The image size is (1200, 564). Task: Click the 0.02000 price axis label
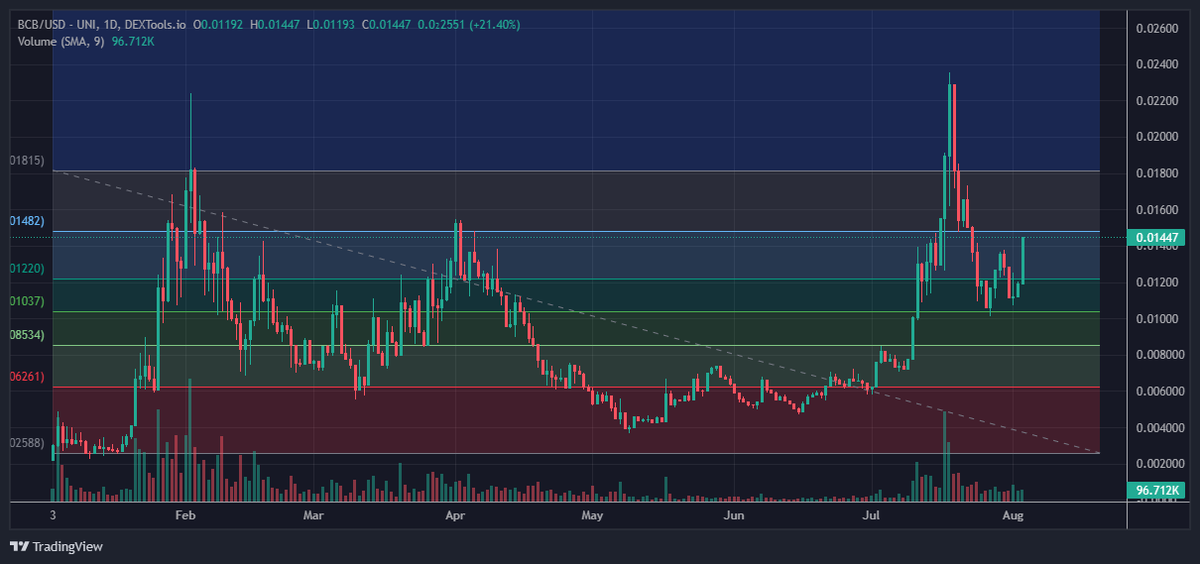pyautogui.click(x=1158, y=136)
